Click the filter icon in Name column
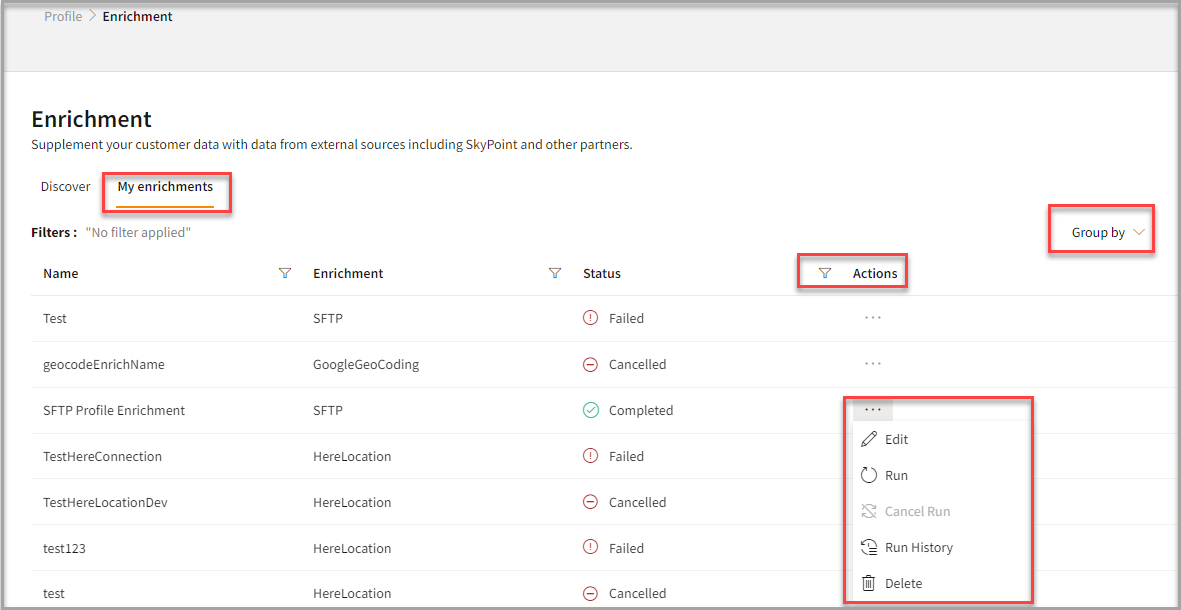Viewport: 1181px width, 610px height. [x=285, y=273]
